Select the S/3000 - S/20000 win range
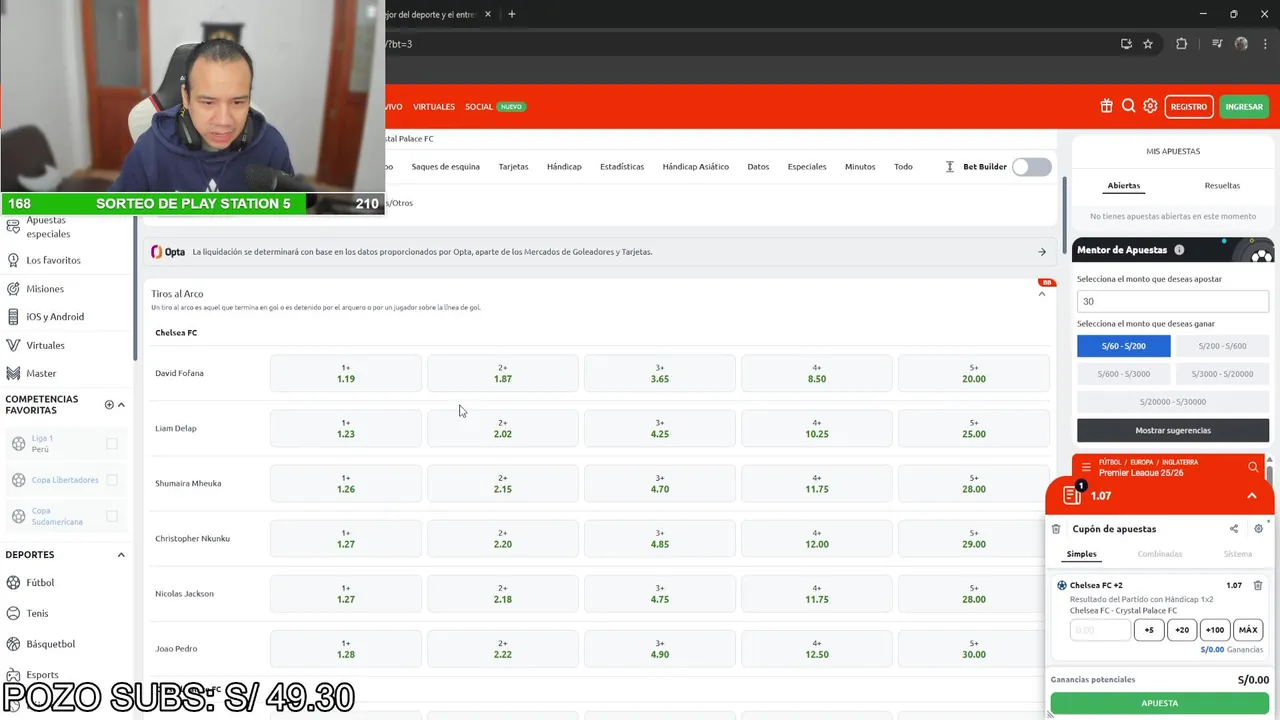This screenshot has width=1280, height=720. [x=1222, y=374]
